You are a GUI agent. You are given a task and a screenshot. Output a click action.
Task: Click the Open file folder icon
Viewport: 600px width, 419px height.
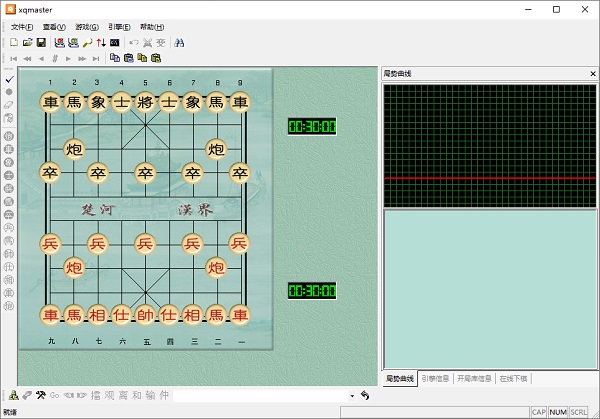[28, 42]
